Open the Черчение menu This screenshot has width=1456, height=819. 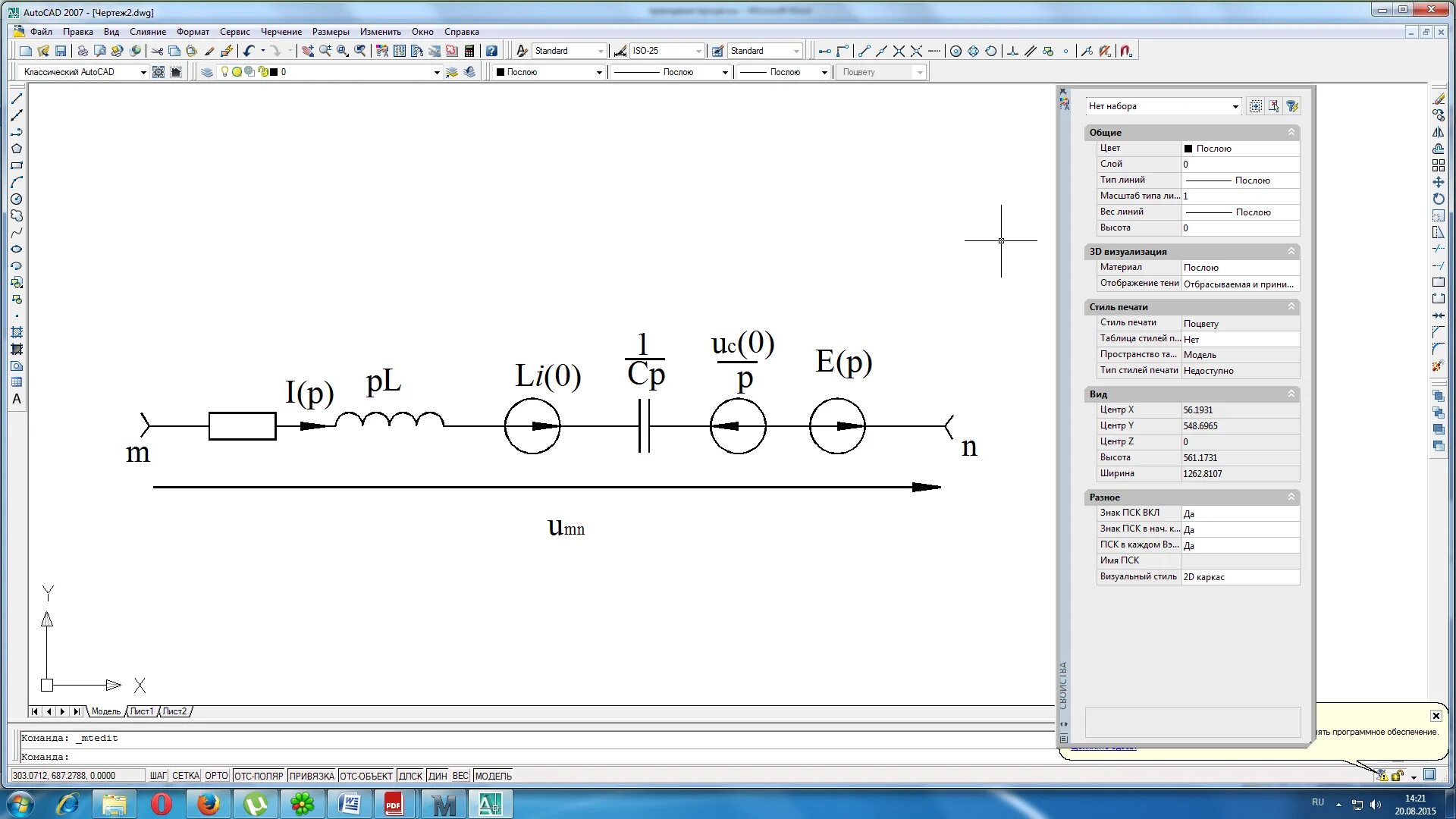click(x=281, y=32)
